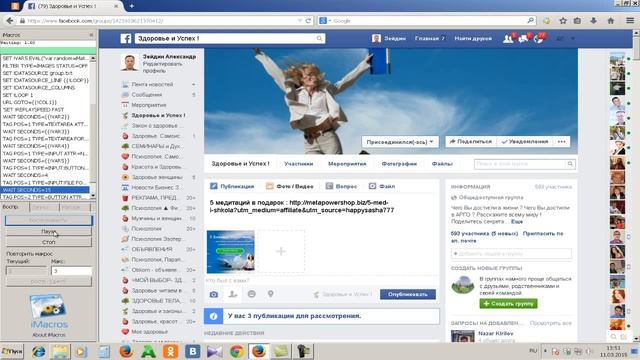Open messages icon in Facebook header

pos(523,38)
